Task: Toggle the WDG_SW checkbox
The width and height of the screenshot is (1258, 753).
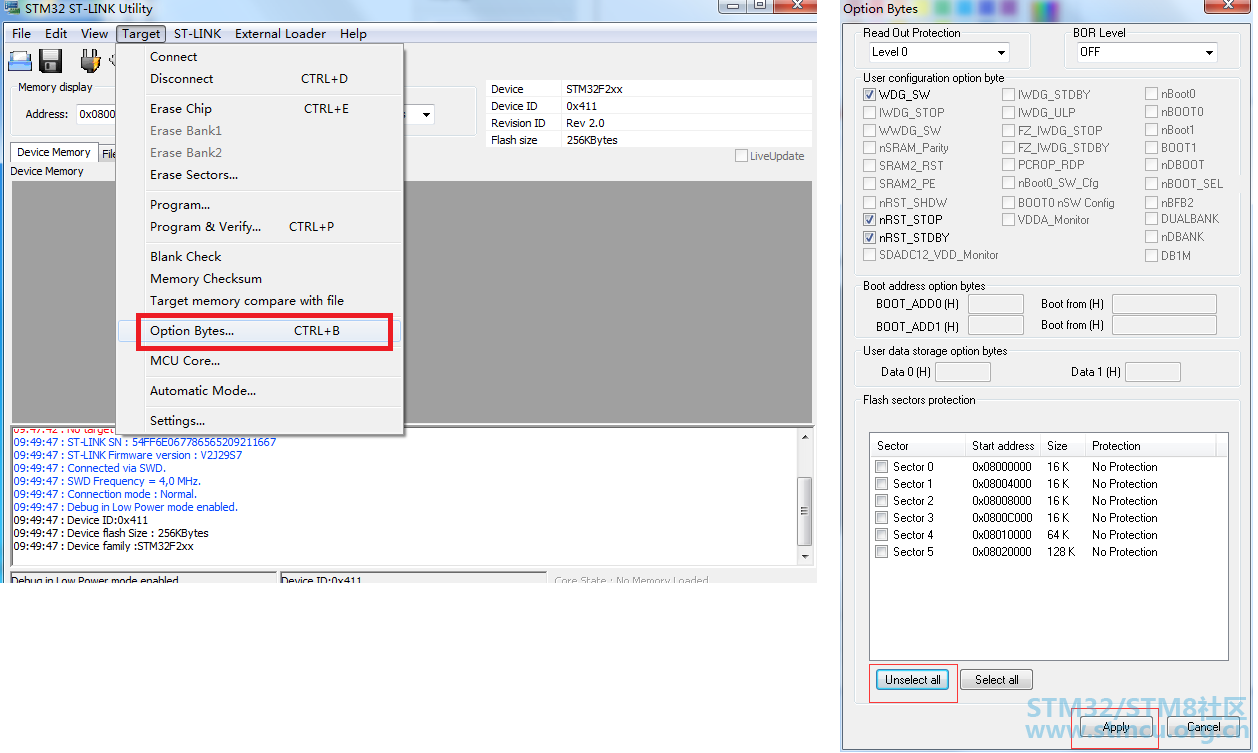Action: [869, 95]
